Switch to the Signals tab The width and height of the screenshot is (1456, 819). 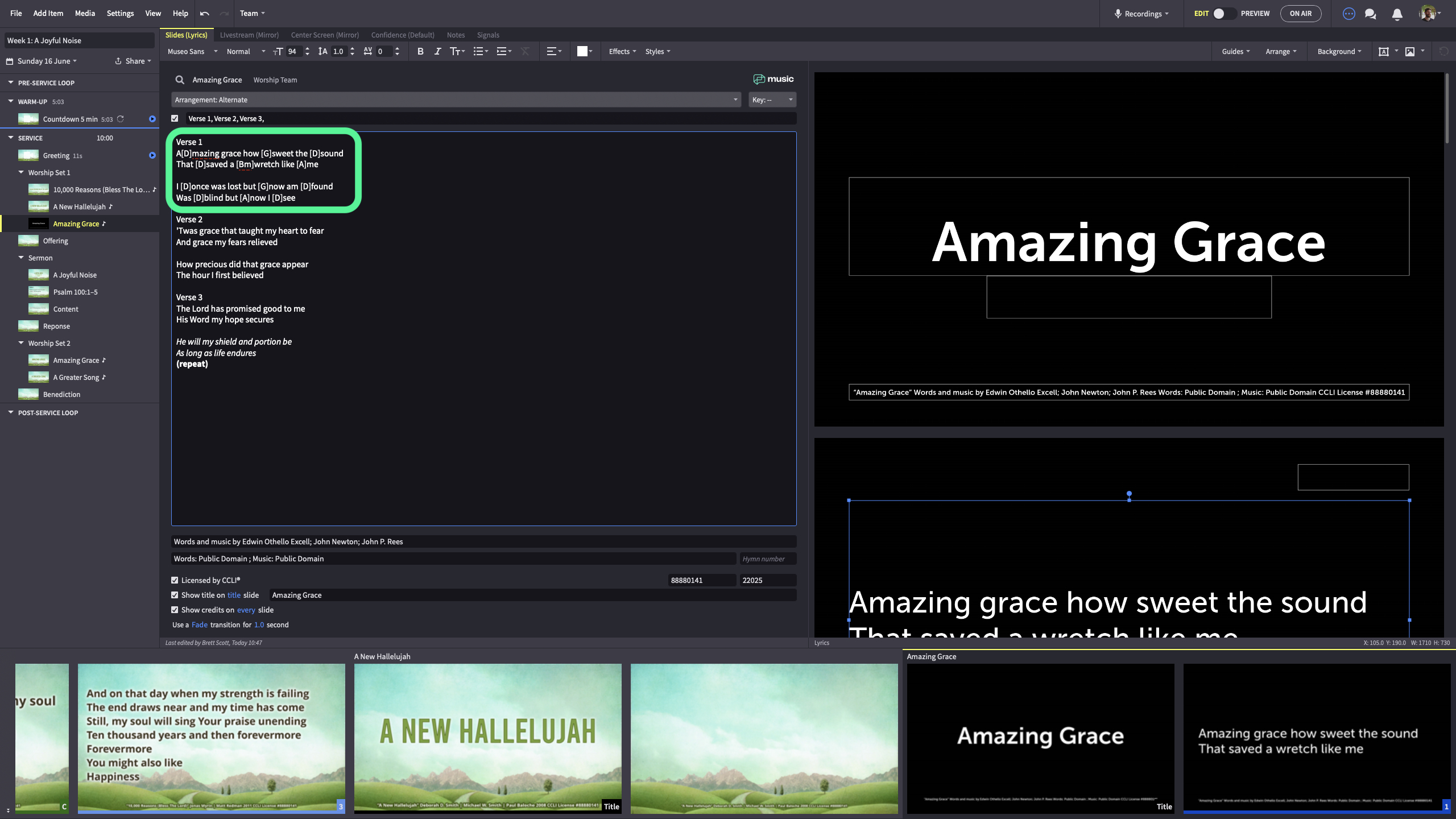[x=488, y=35]
